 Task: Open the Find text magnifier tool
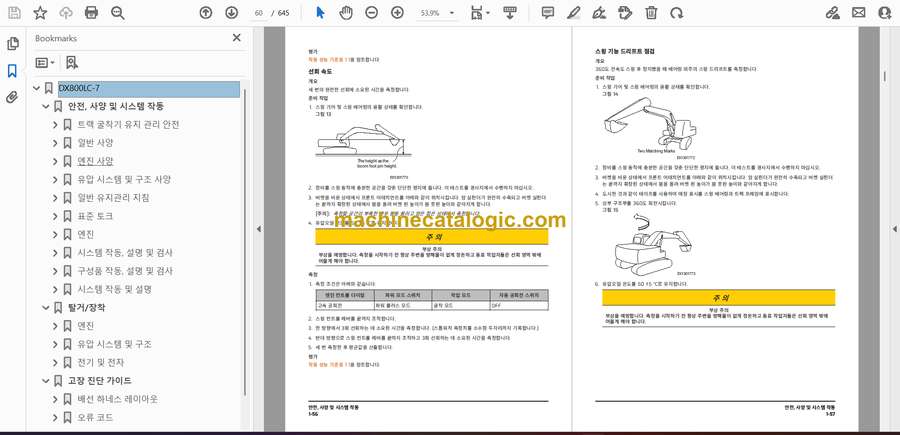[x=118, y=13]
